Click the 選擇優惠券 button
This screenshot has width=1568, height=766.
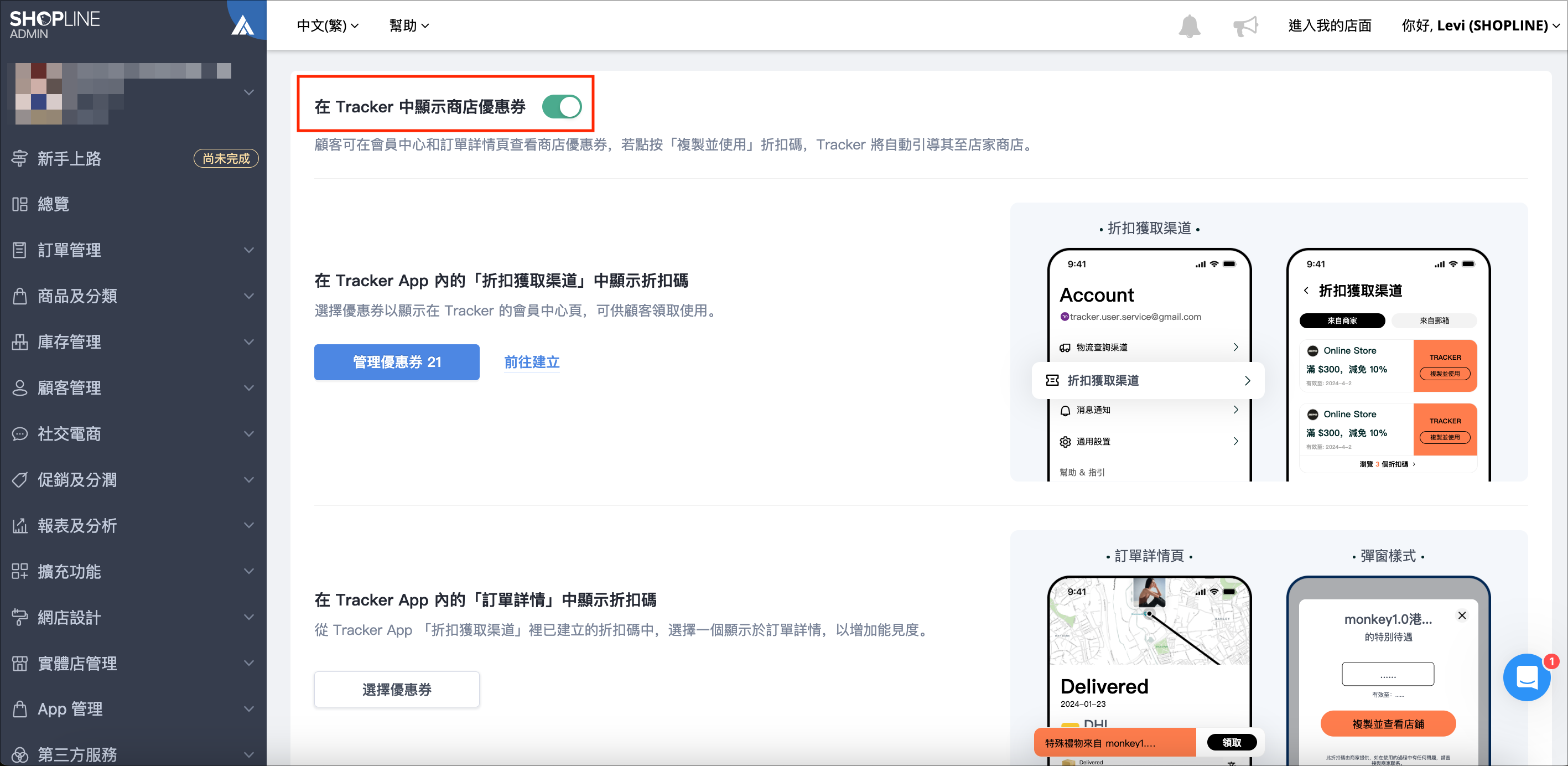tap(396, 689)
